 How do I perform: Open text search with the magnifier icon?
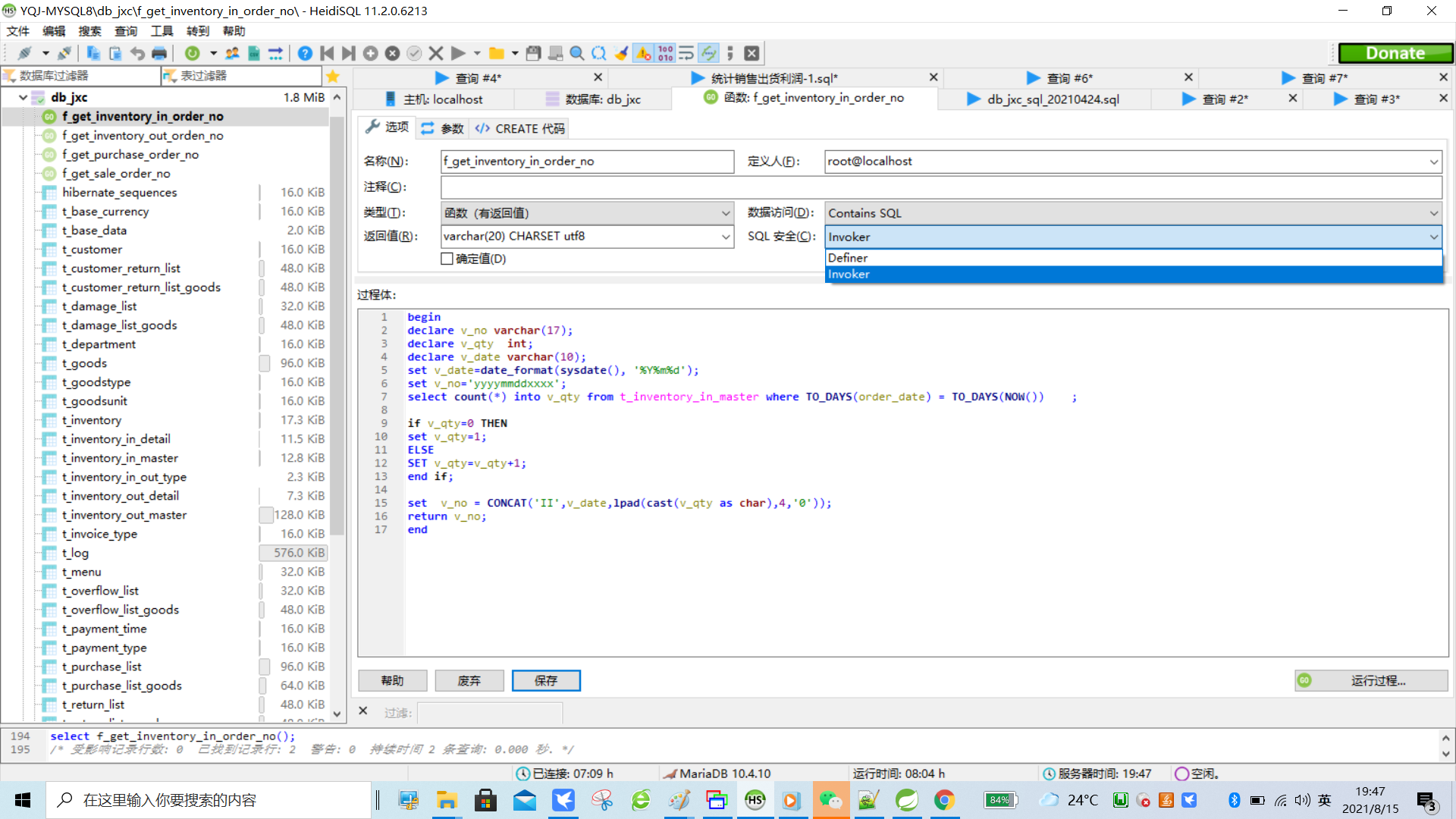(576, 53)
